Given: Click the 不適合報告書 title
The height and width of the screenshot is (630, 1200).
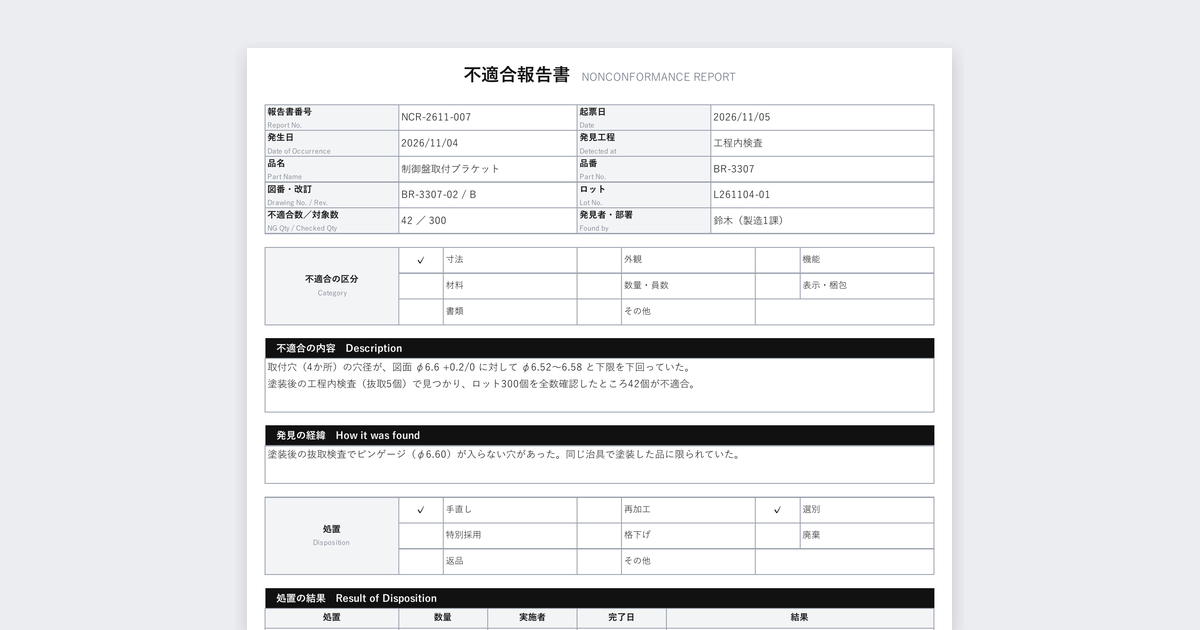Looking at the screenshot, I should (517, 75).
